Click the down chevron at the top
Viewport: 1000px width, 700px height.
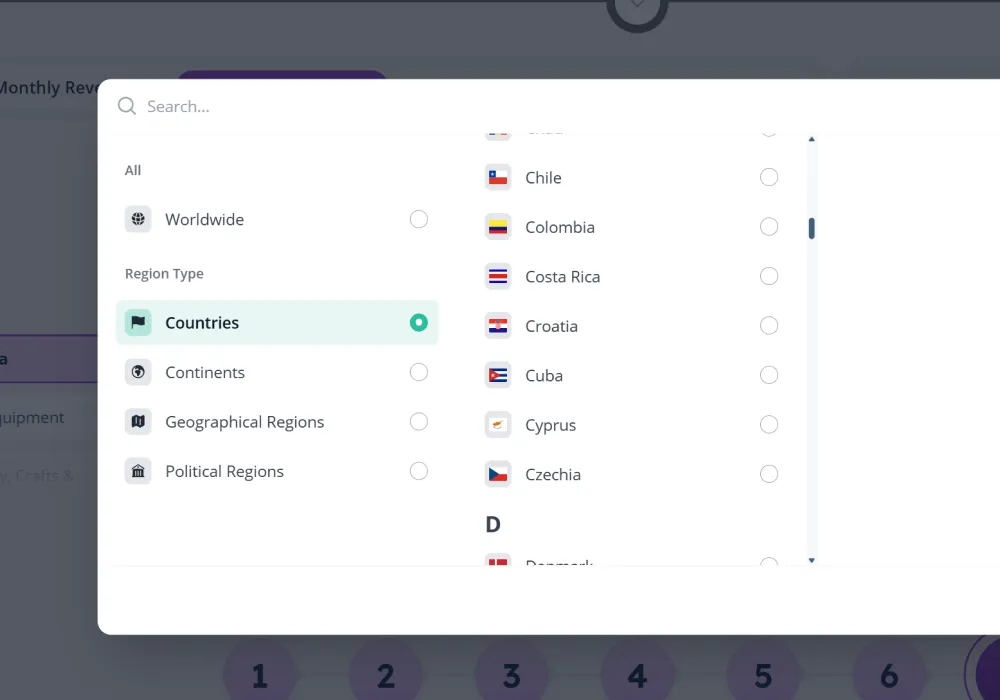point(637,6)
